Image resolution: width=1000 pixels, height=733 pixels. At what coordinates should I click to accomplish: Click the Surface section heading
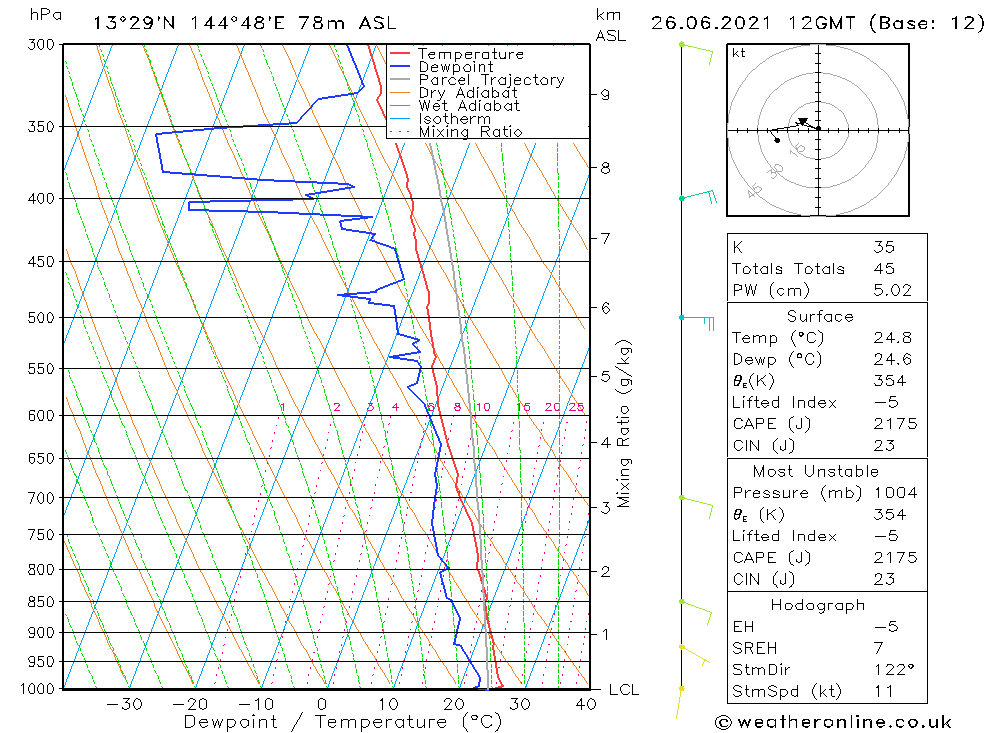[820, 316]
